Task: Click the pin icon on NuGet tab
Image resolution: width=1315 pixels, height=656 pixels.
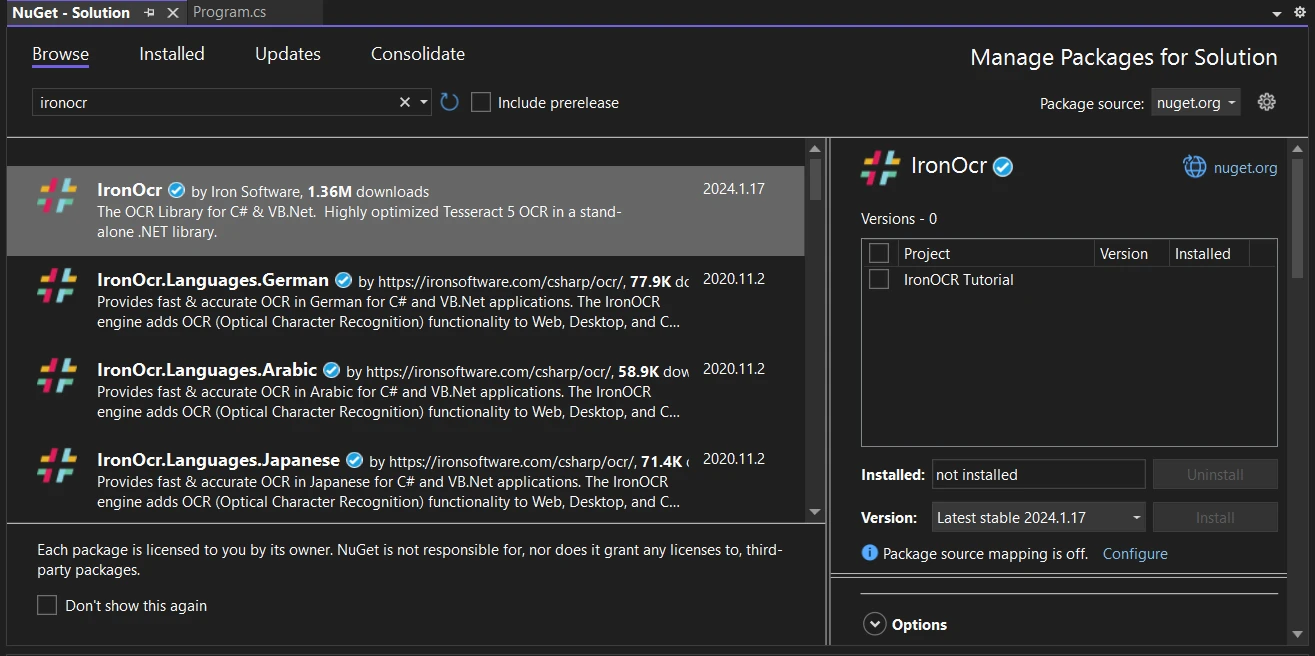Action: 150,13
